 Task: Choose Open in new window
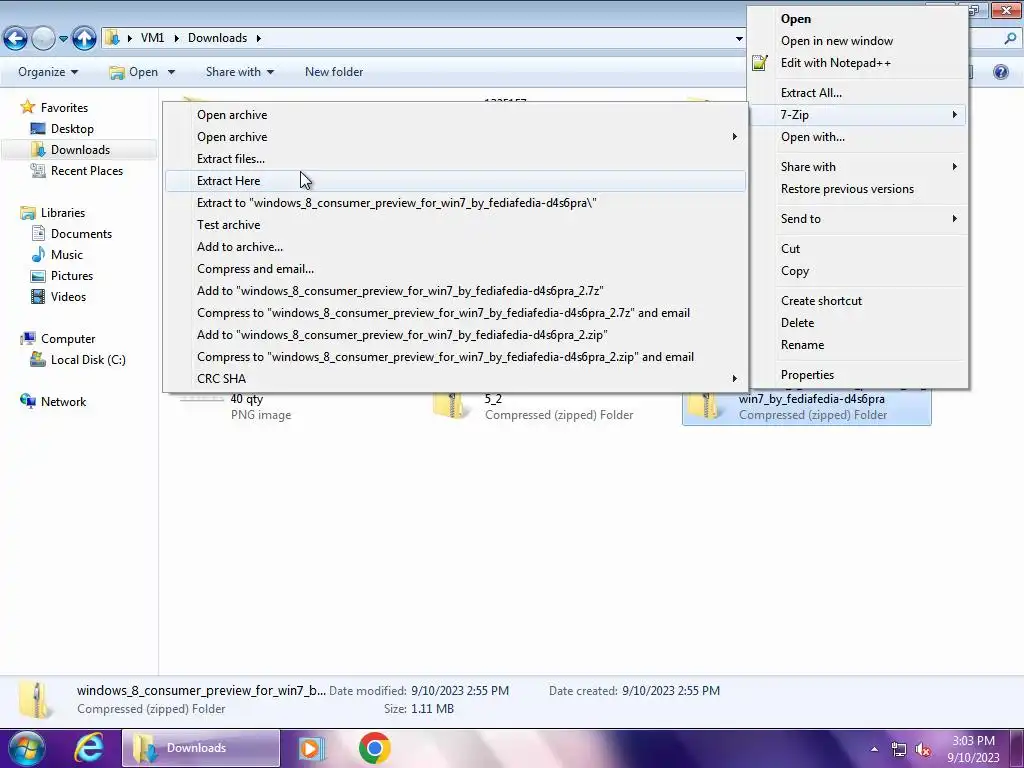pyautogui.click(x=857, y=41)
